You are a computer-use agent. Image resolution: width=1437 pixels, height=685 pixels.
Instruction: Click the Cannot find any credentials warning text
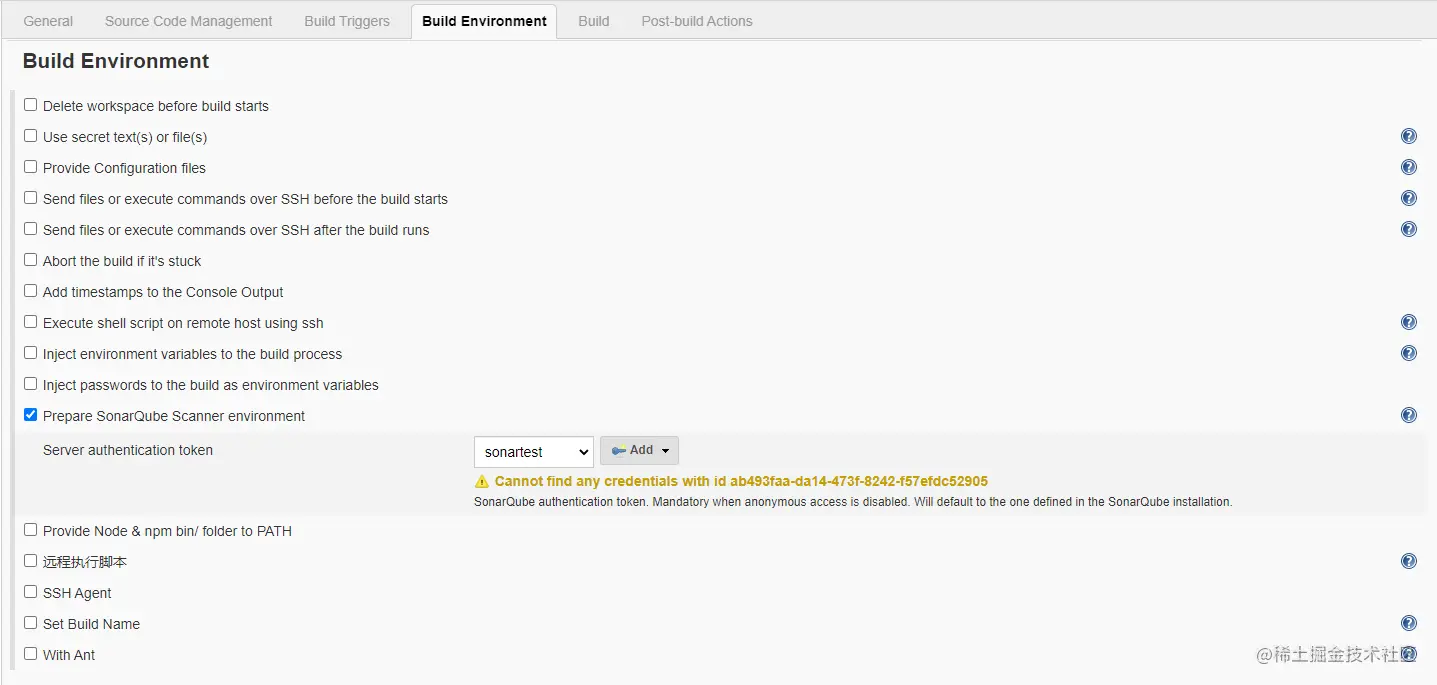(x=741, y=481)
